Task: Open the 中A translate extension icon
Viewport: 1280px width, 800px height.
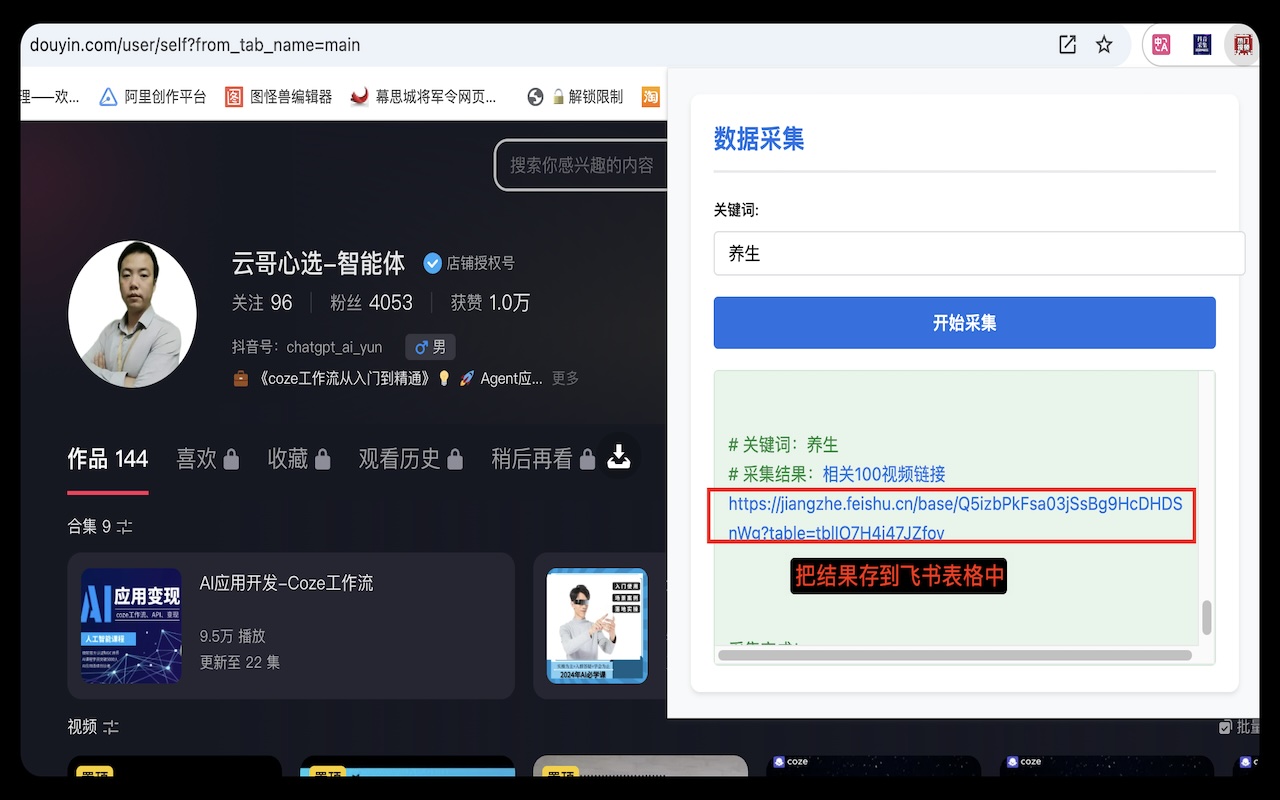Action: (x=1160, y=44)
